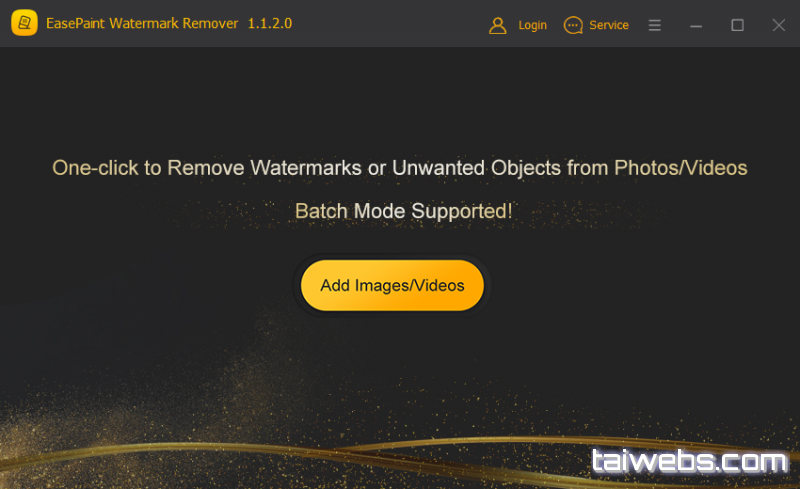Click the Service chat bubble icon
The height and width of the screenshot is (489, 800).
pos(573,25)
